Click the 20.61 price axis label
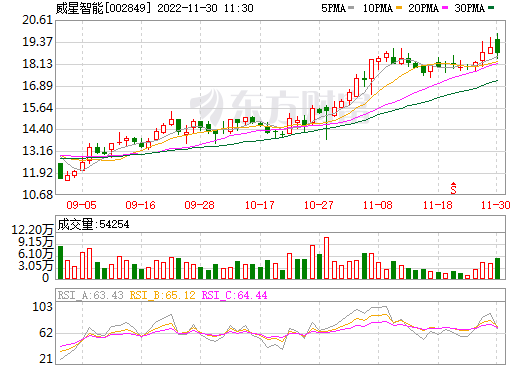The height and width of the screenshot is (365, 520). (37, 20)
